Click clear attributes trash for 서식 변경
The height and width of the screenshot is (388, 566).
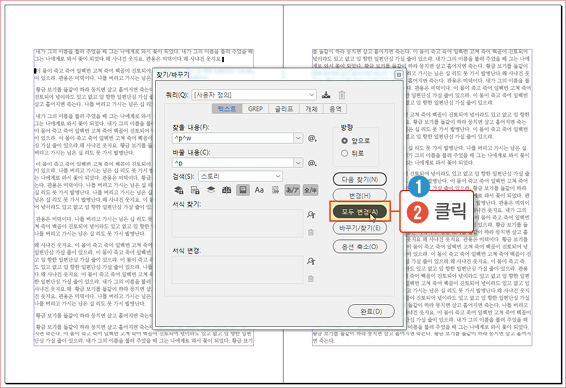tap(311, 279)
